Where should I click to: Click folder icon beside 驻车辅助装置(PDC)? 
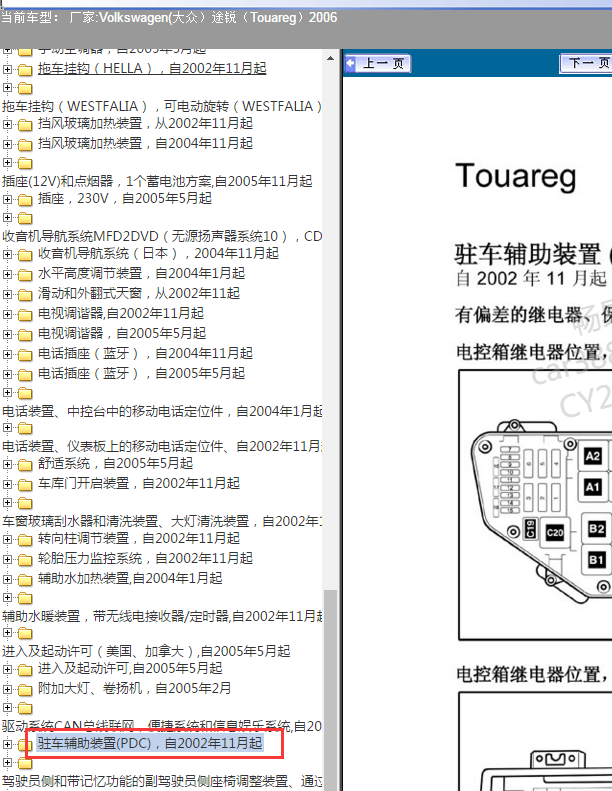click(x=25, y=745)
